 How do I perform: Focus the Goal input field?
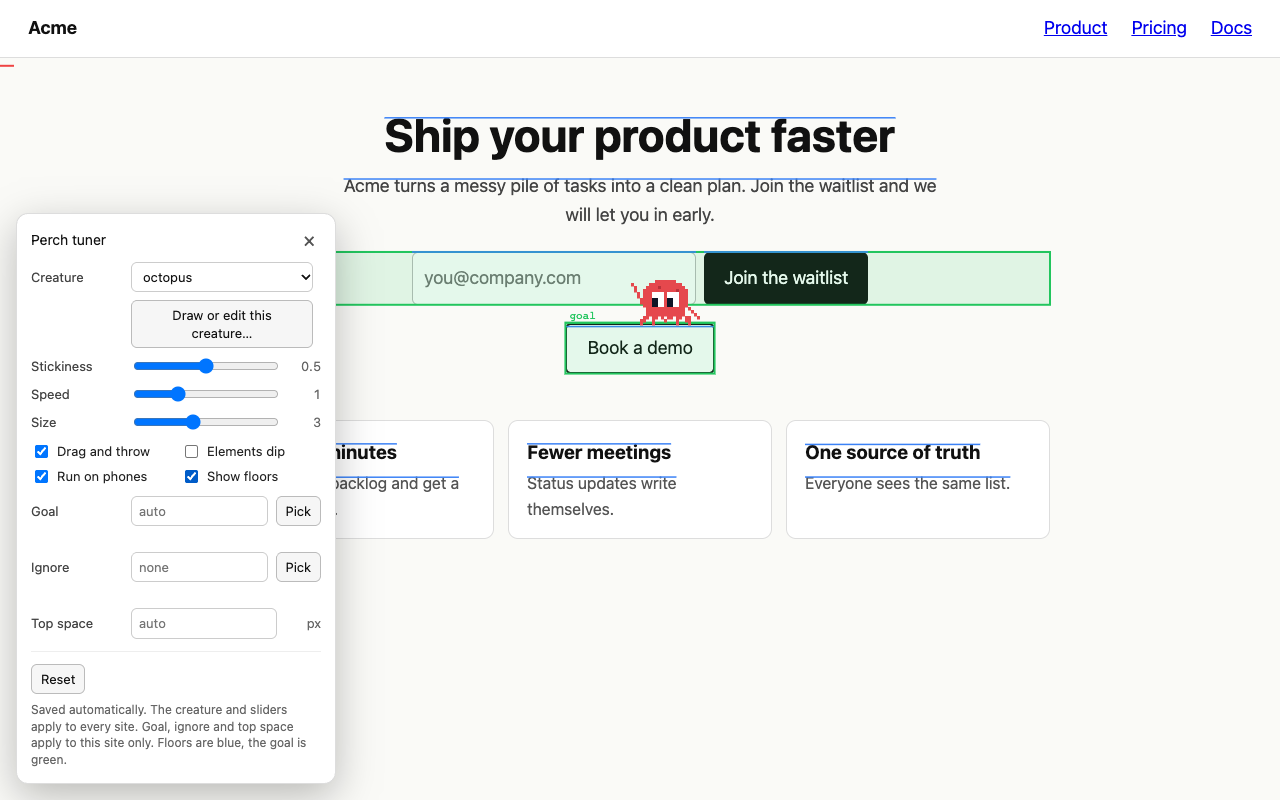199,511
